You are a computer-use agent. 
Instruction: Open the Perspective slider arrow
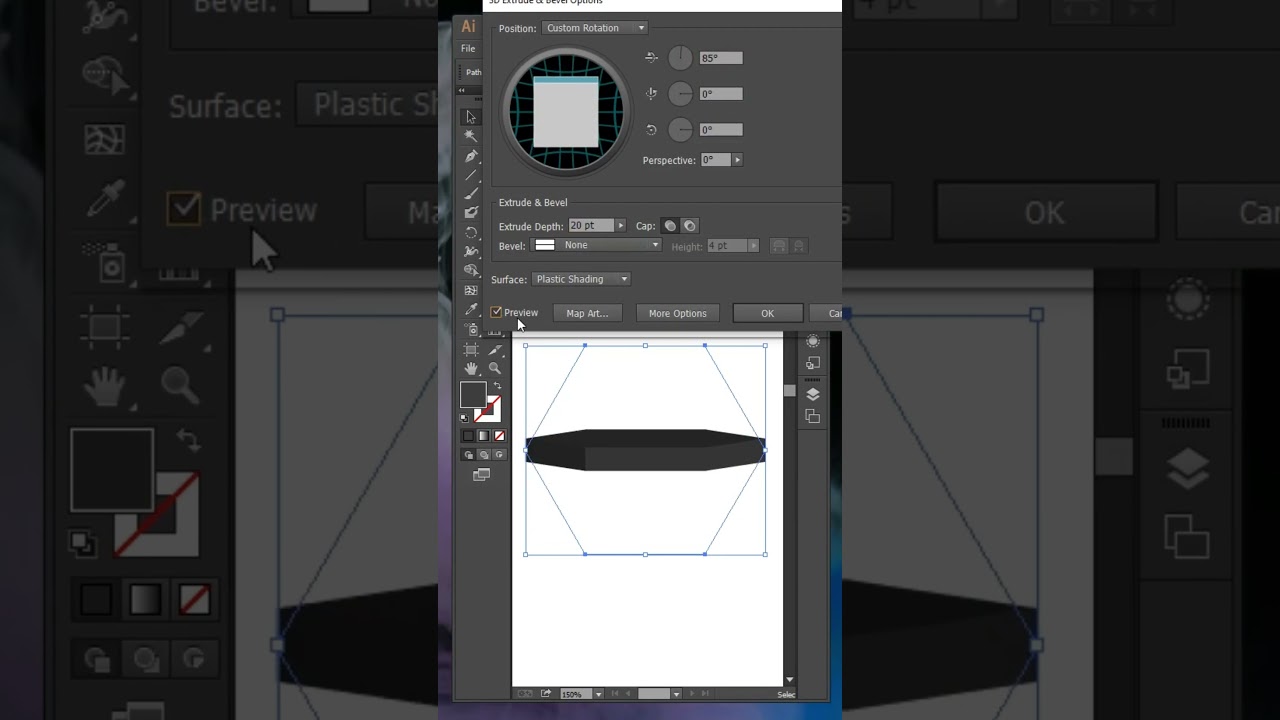point(738,160)
